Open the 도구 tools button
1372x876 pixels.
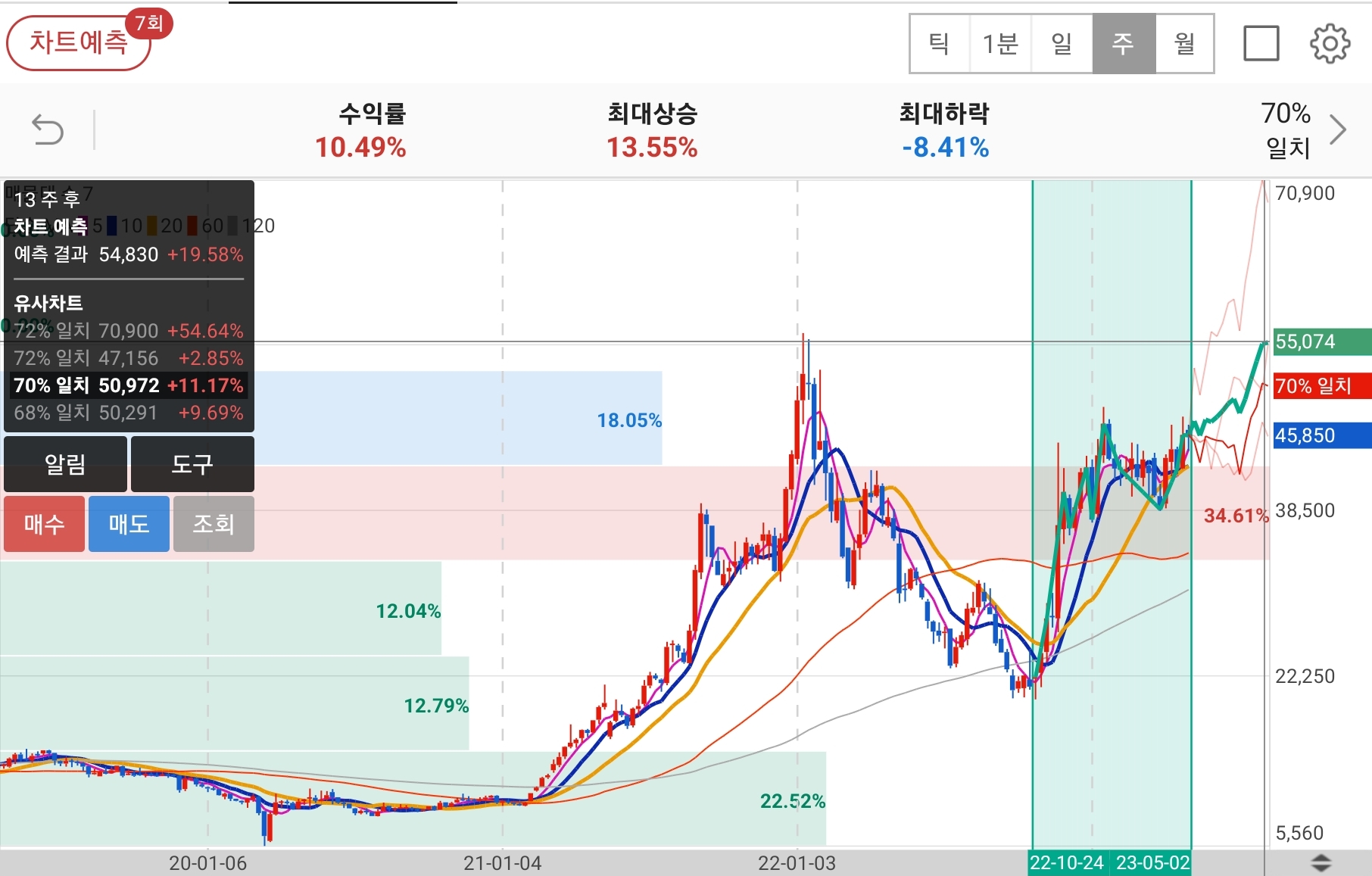[192, 464]
